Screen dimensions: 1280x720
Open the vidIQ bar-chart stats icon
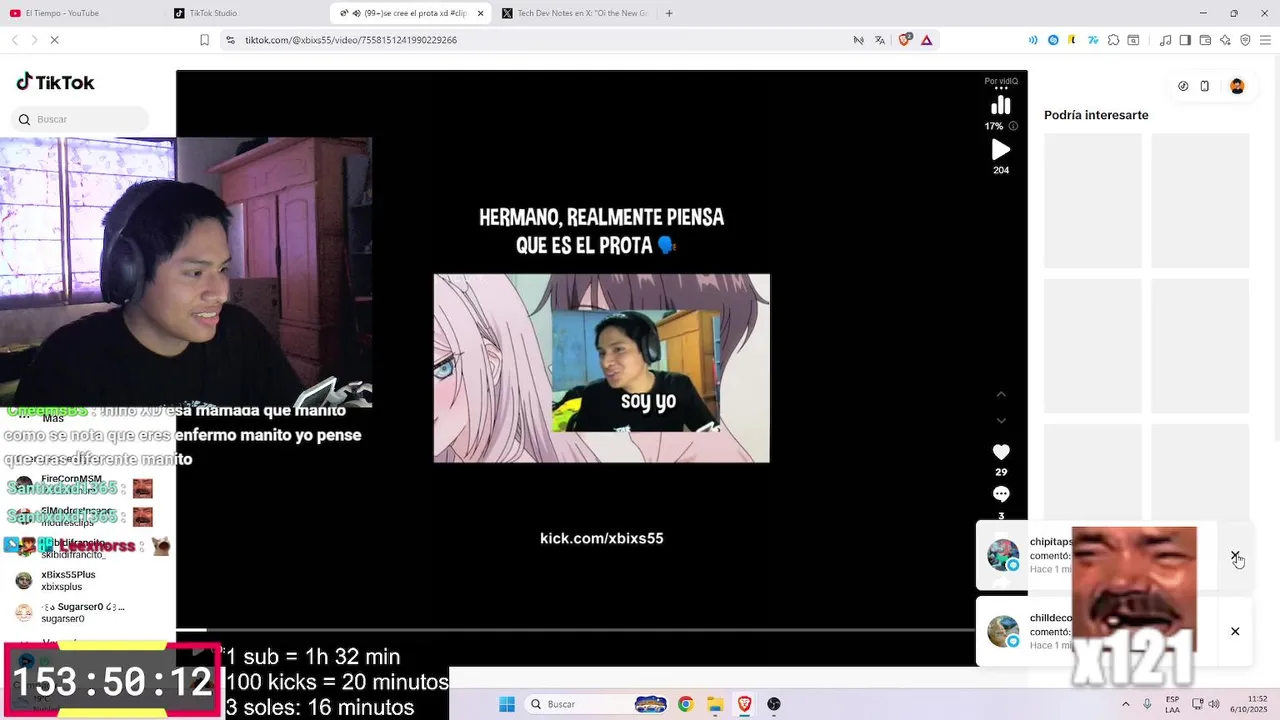[1001, 106]
